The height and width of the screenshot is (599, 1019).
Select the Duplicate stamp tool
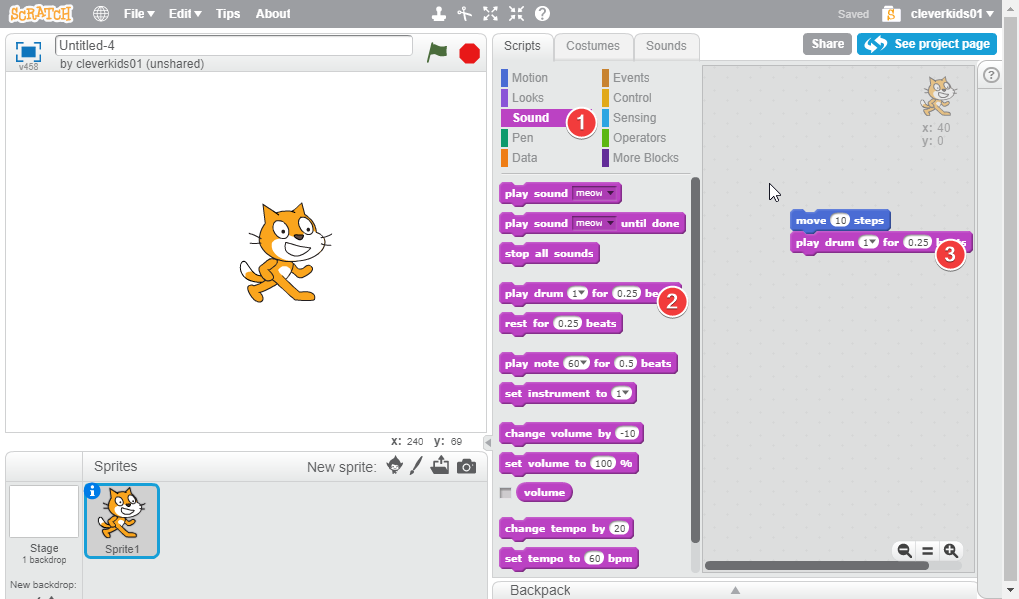[x=439, y=14]
